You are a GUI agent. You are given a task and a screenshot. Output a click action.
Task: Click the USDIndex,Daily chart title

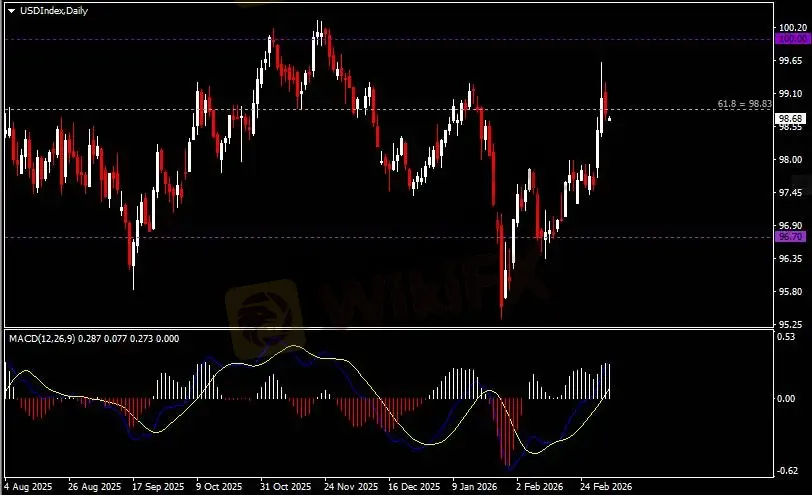(54, 11)
